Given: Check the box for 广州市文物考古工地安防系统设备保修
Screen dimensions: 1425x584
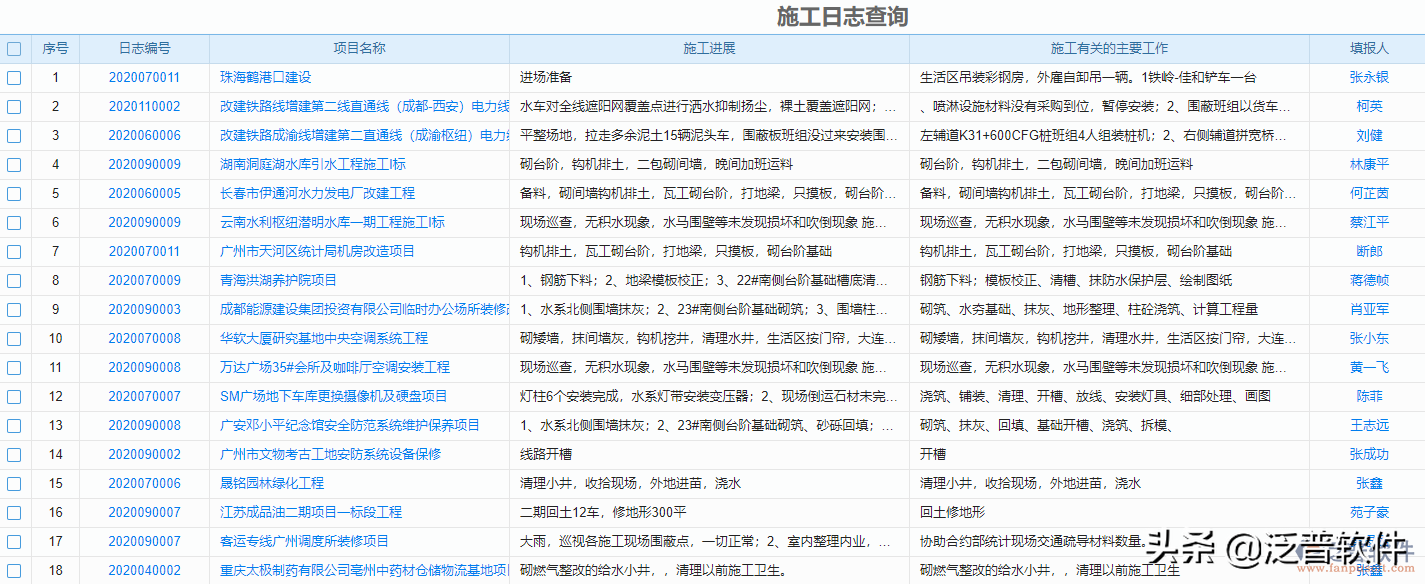Looking at the screenshot, I should [14, 454].
